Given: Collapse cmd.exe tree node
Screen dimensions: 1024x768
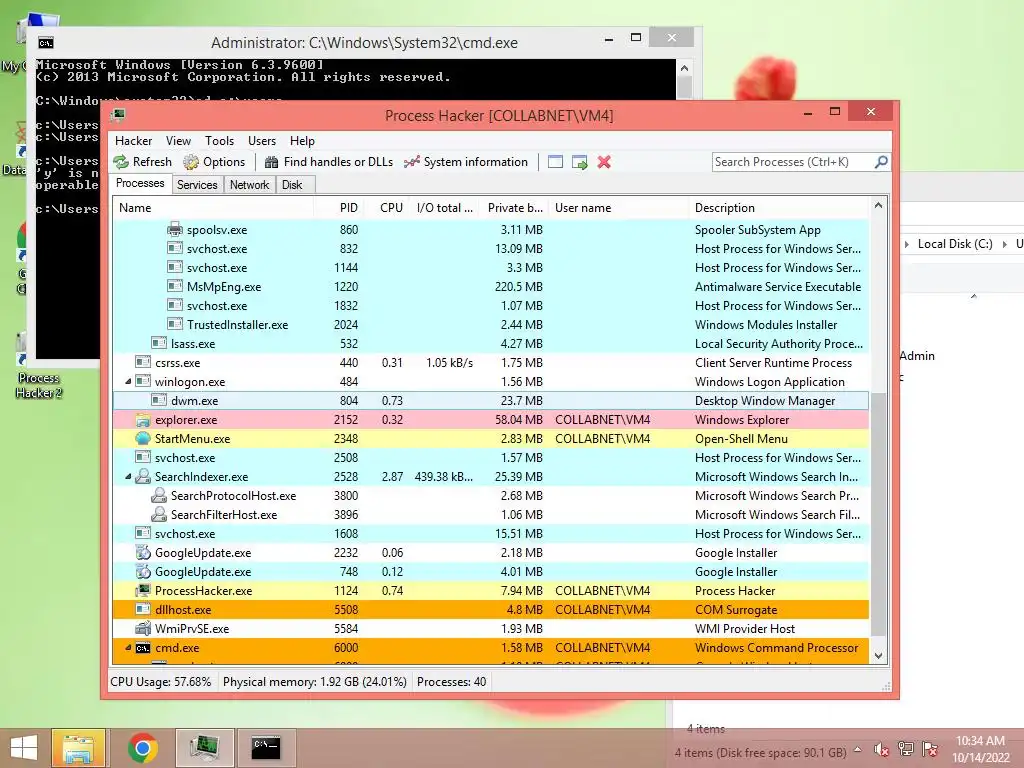Looking at the screenshot, I should pyautogui.click(x=128, y=648).
